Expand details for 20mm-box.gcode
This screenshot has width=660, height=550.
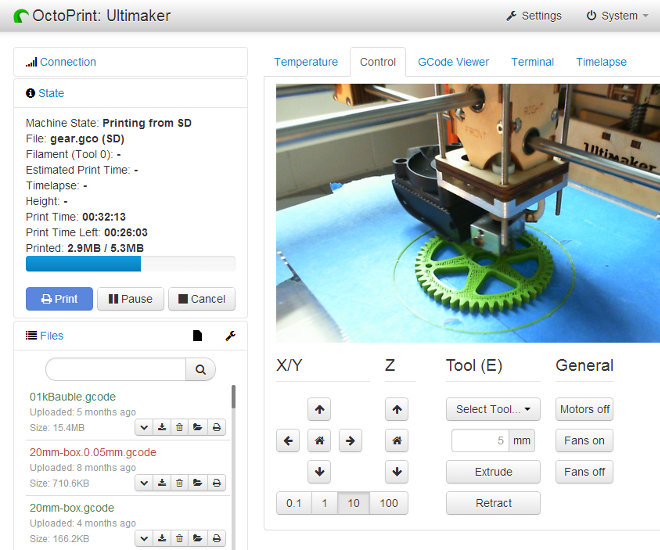144,538
